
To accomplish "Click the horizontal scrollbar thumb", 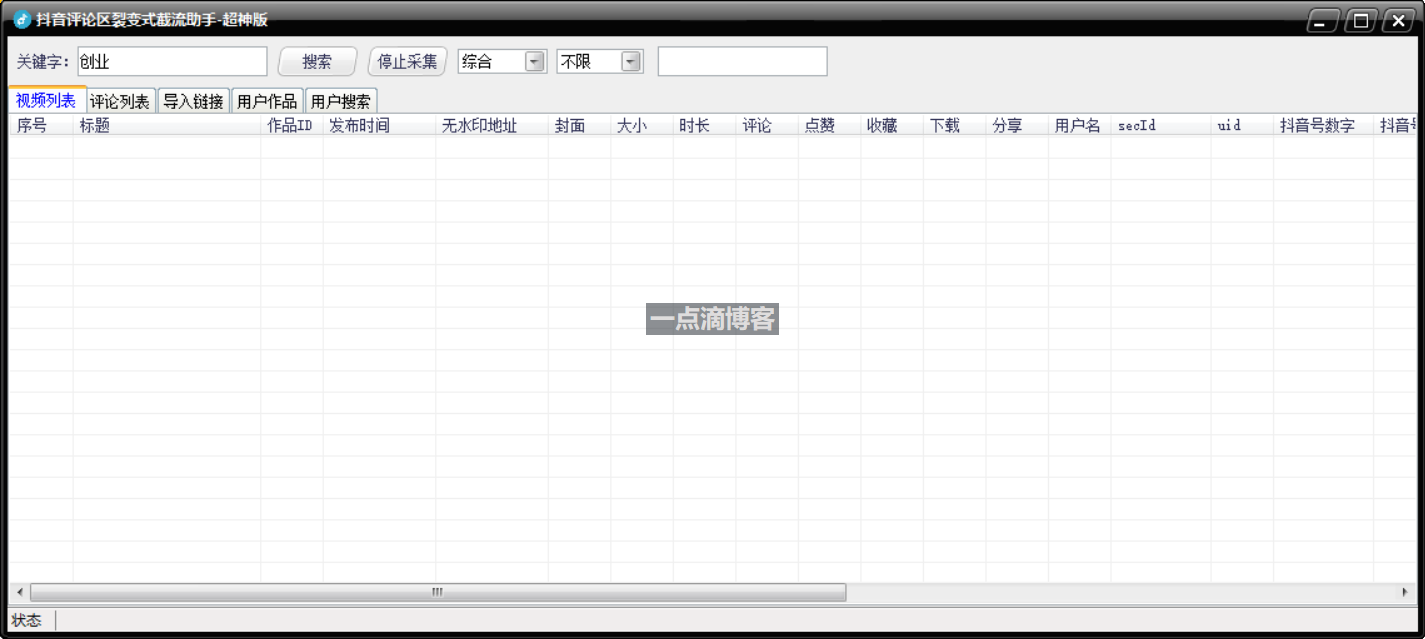I will (438, 592).
